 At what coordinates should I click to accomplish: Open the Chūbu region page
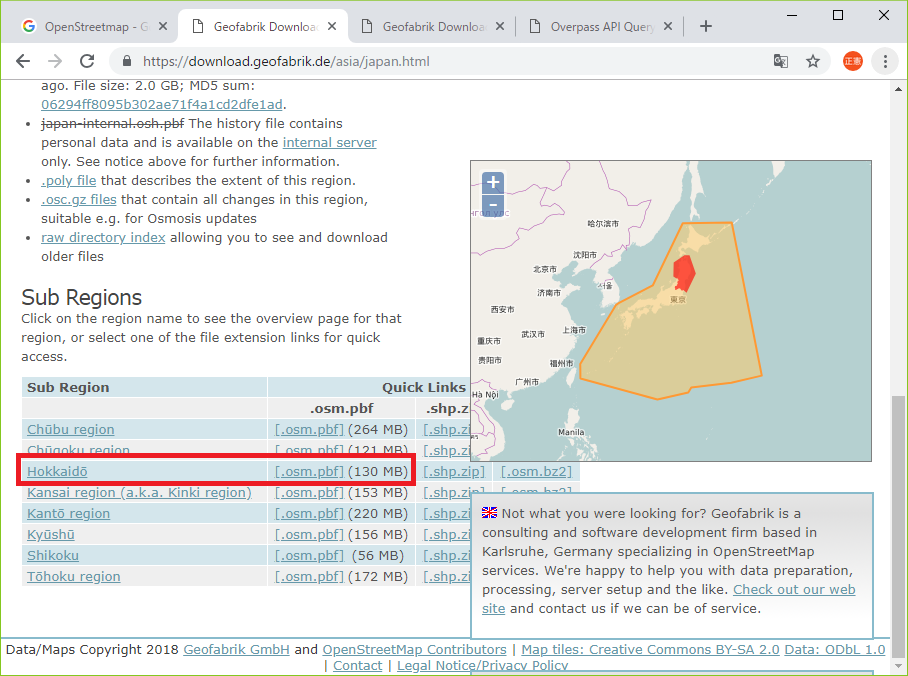(71, 430)
